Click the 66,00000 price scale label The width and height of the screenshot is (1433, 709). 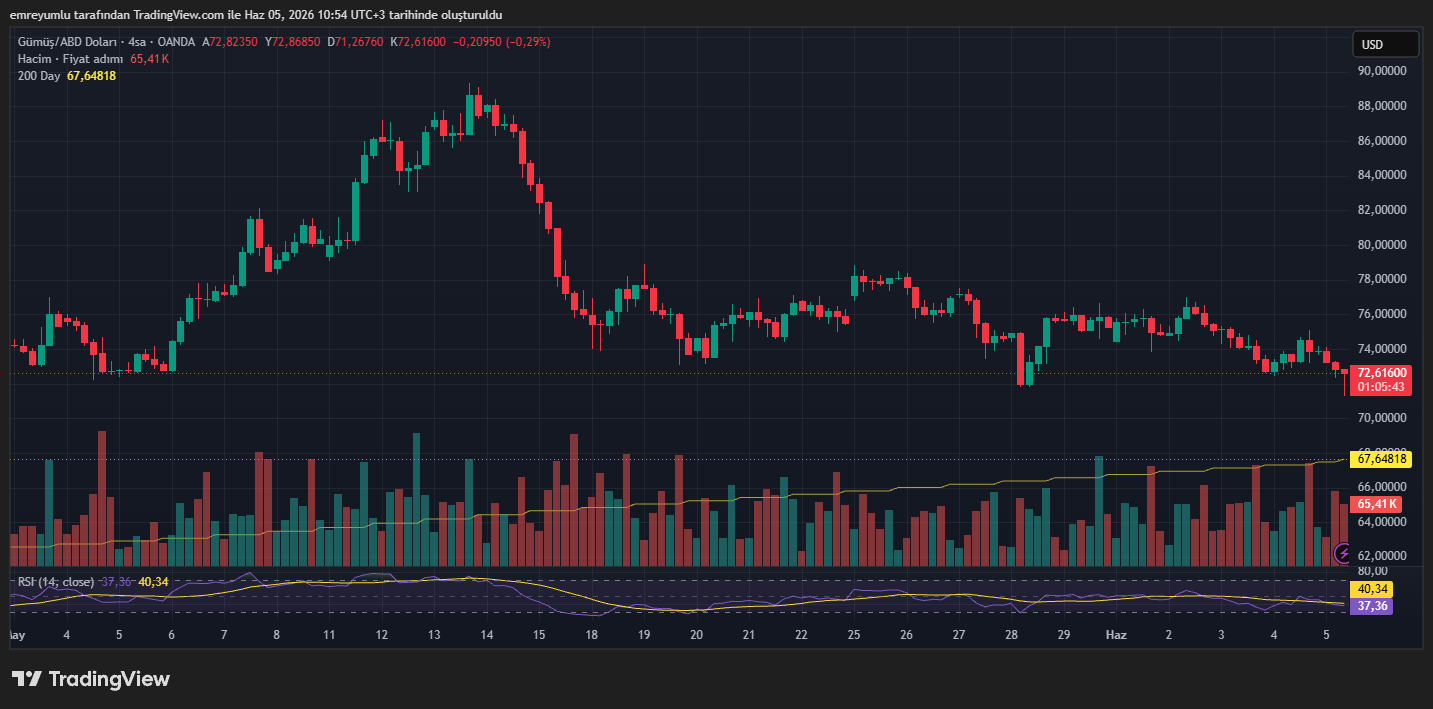1380,487
